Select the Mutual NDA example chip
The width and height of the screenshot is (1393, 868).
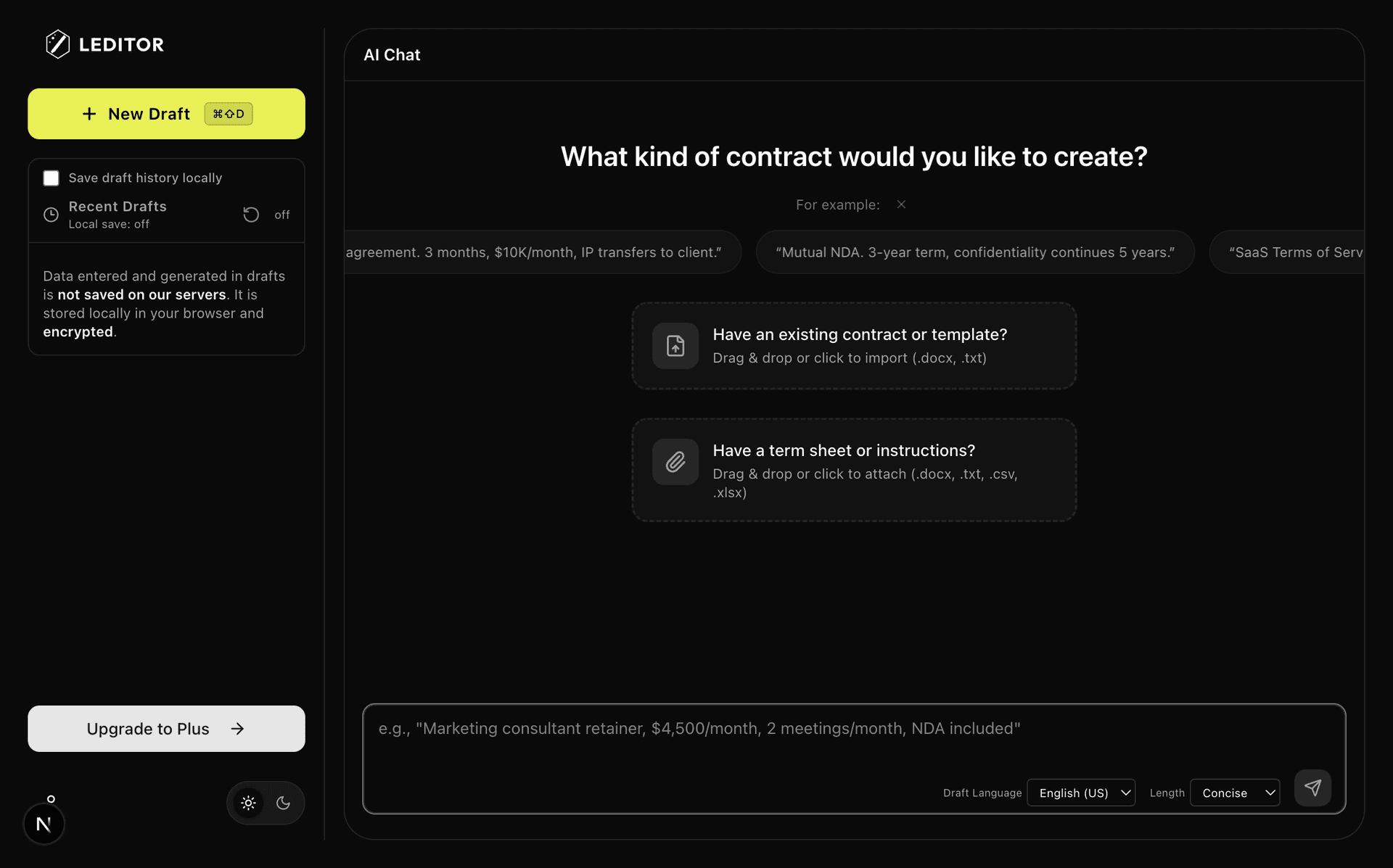point(975,252)
